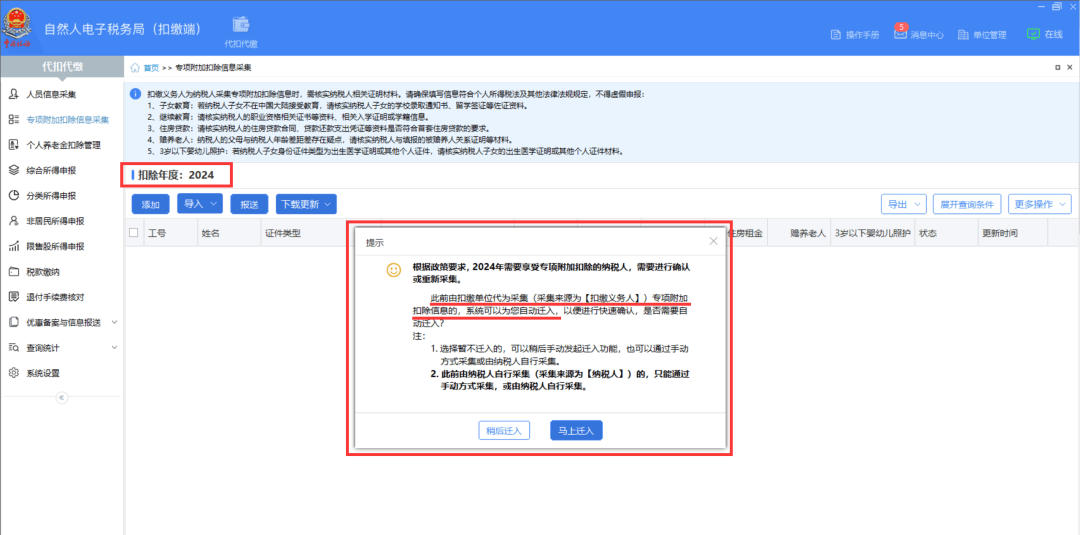Toggle the select-all checkbox in table header
Image resolution: width=1080 pixels, height=535 pixels.
coord(134,233)
